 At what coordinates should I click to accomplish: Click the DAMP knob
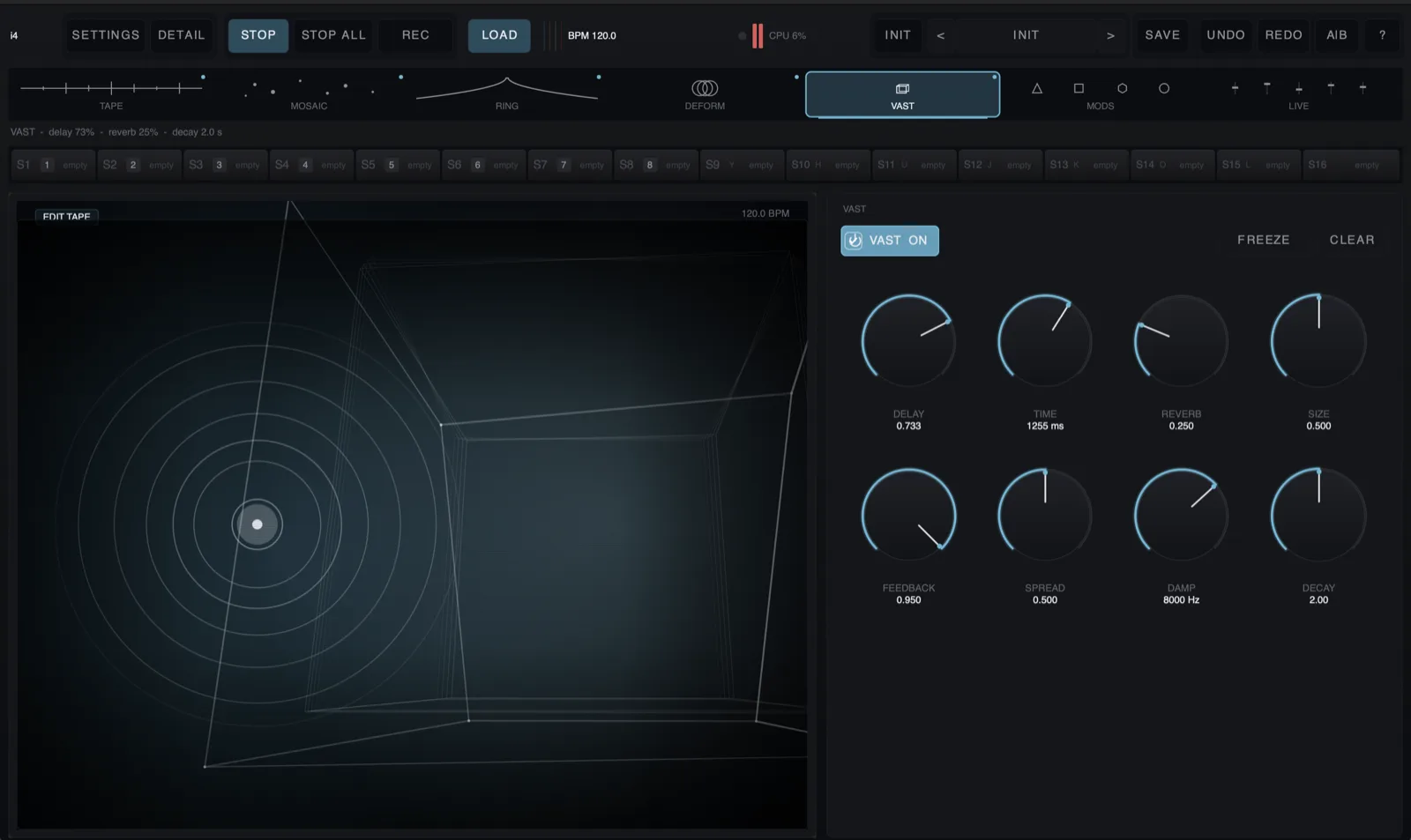(1181, 515)
